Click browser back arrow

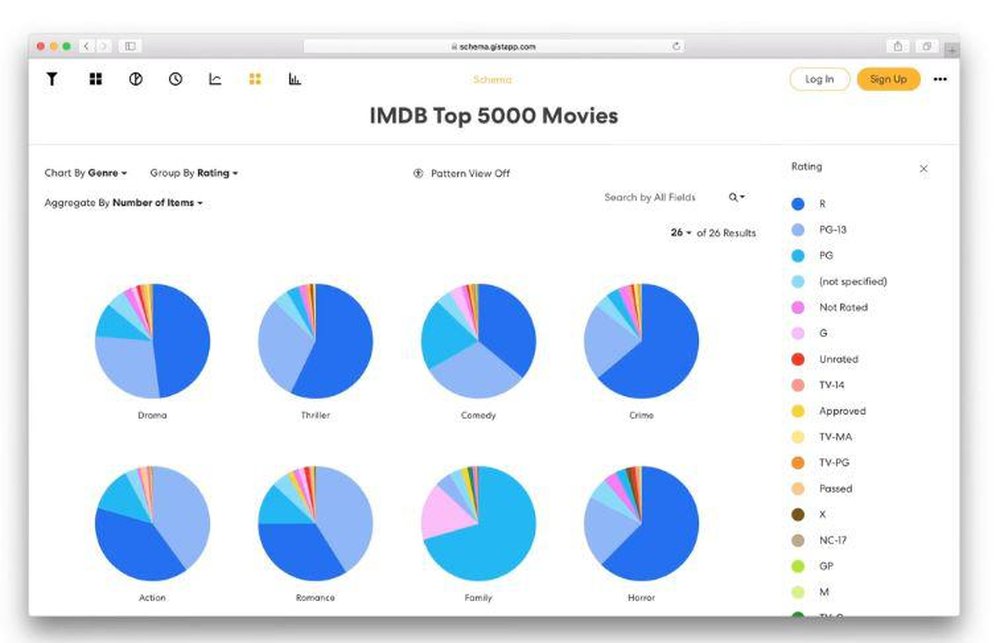pyautogui.click(x=87, y=46)
